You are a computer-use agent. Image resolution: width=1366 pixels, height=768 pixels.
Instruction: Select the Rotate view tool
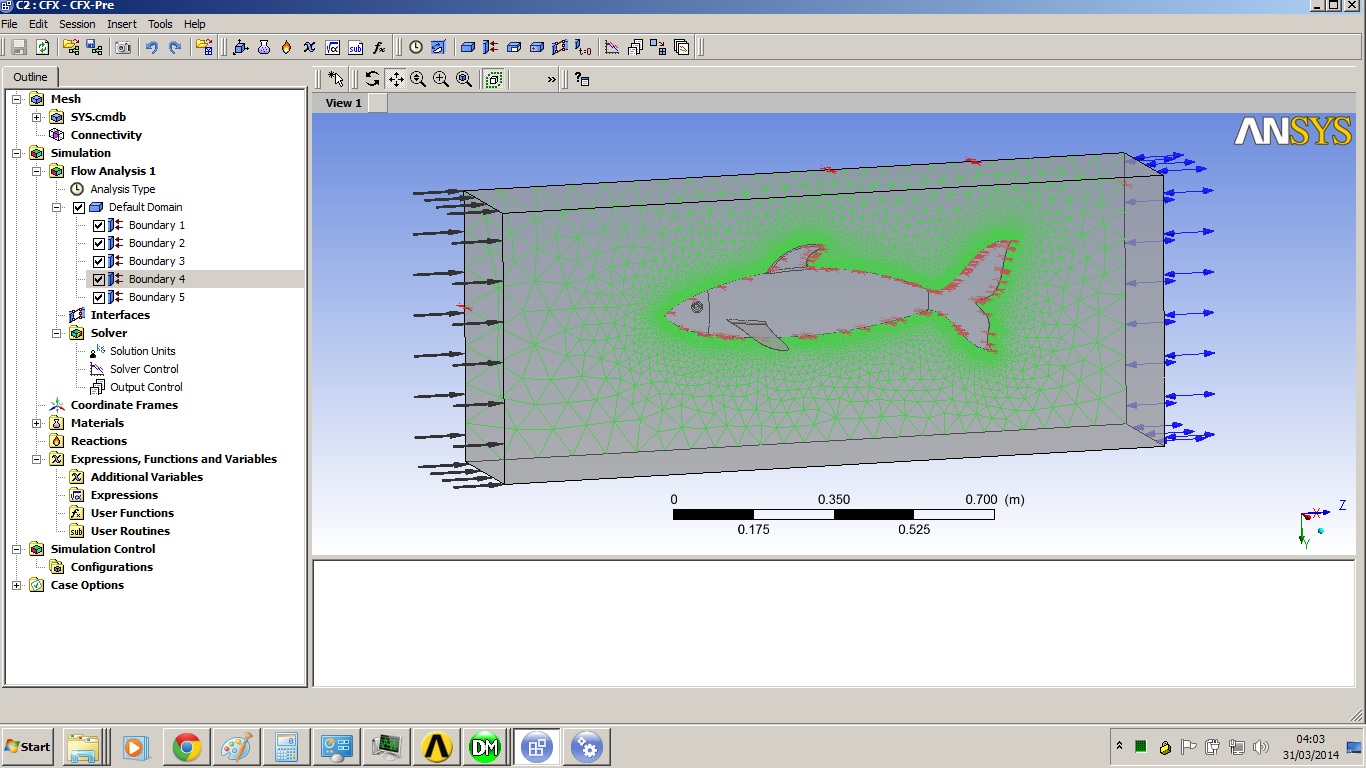point(373,79)
